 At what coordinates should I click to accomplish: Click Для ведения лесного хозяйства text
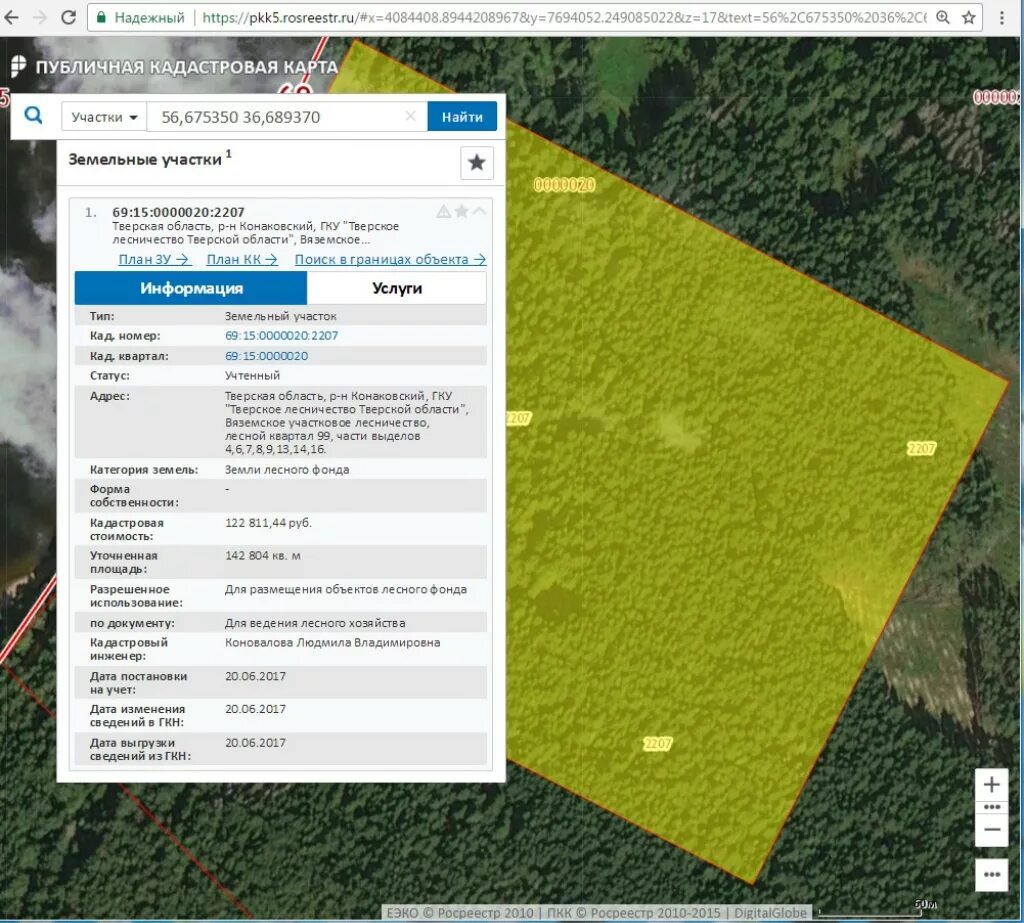click(315, 623)
